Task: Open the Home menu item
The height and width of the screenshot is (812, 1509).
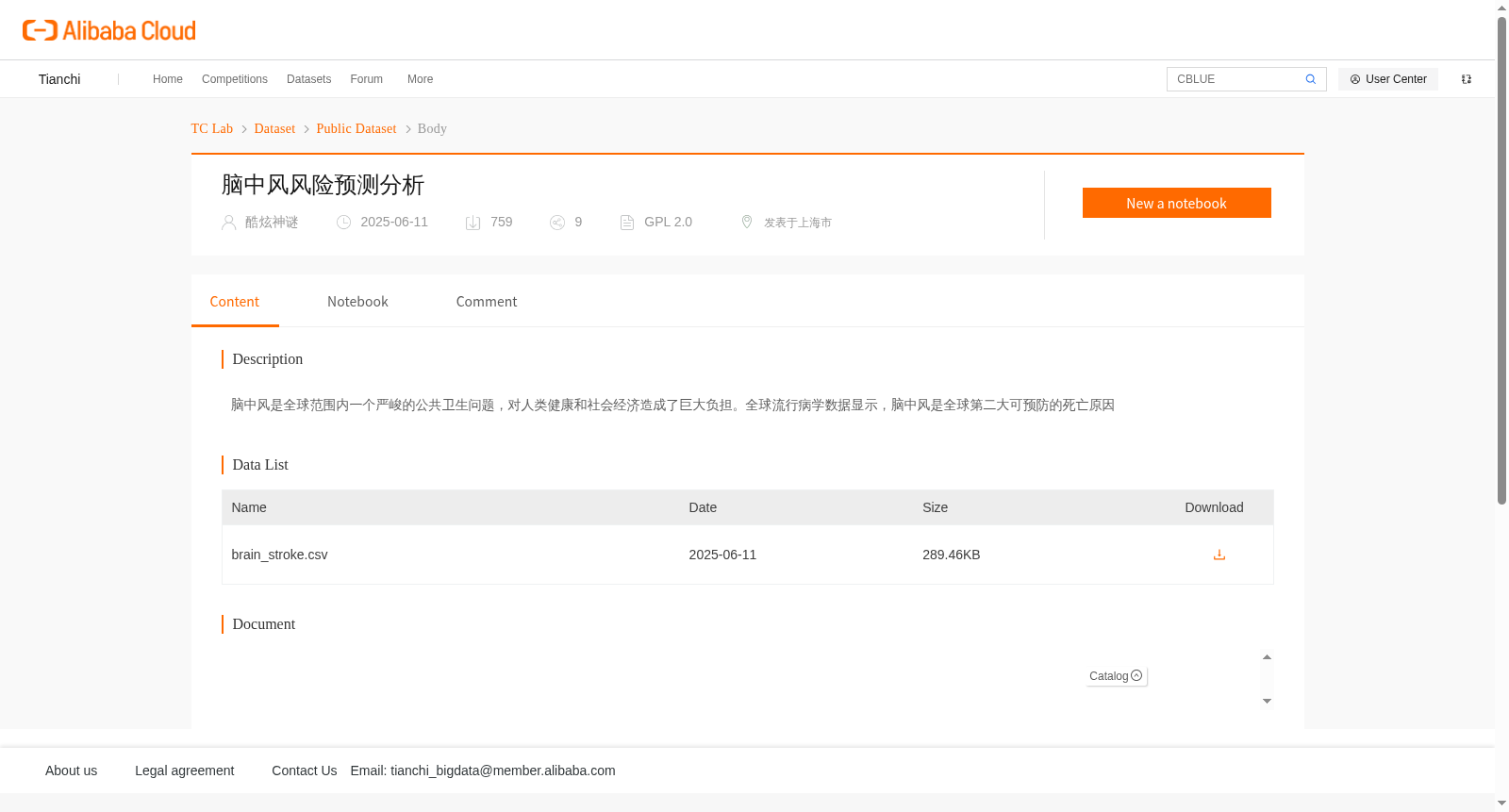Action: (168, 79)
